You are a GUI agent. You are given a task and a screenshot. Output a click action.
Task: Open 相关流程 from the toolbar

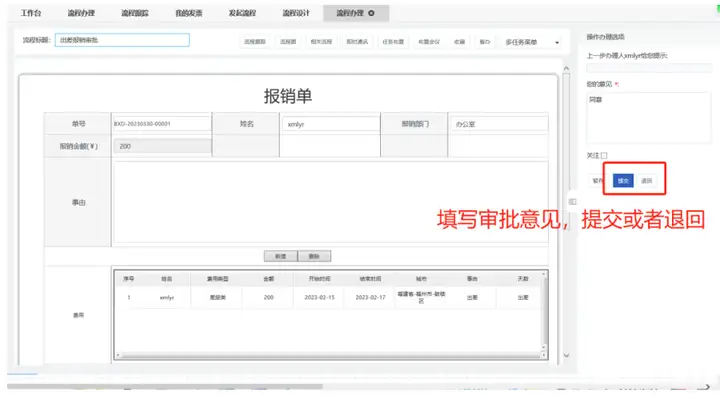pyautogui.click(x=321, y=42)
